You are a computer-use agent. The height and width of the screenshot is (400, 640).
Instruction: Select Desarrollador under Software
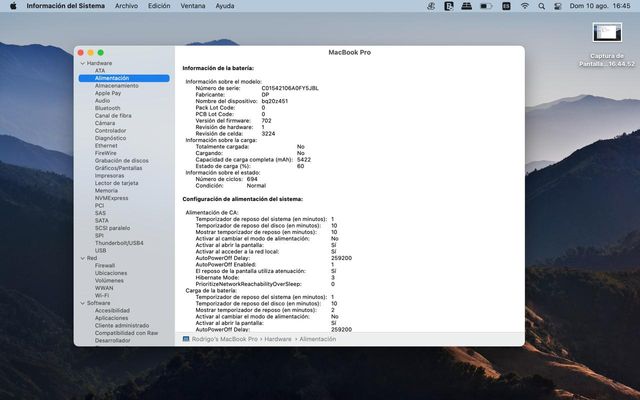[113, 340]
